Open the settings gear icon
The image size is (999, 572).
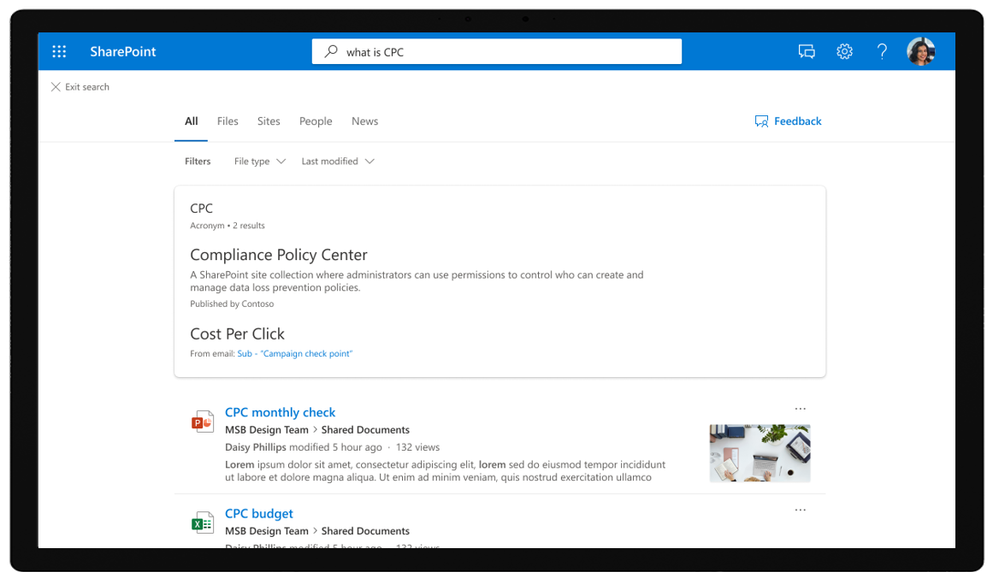(844, 52)
